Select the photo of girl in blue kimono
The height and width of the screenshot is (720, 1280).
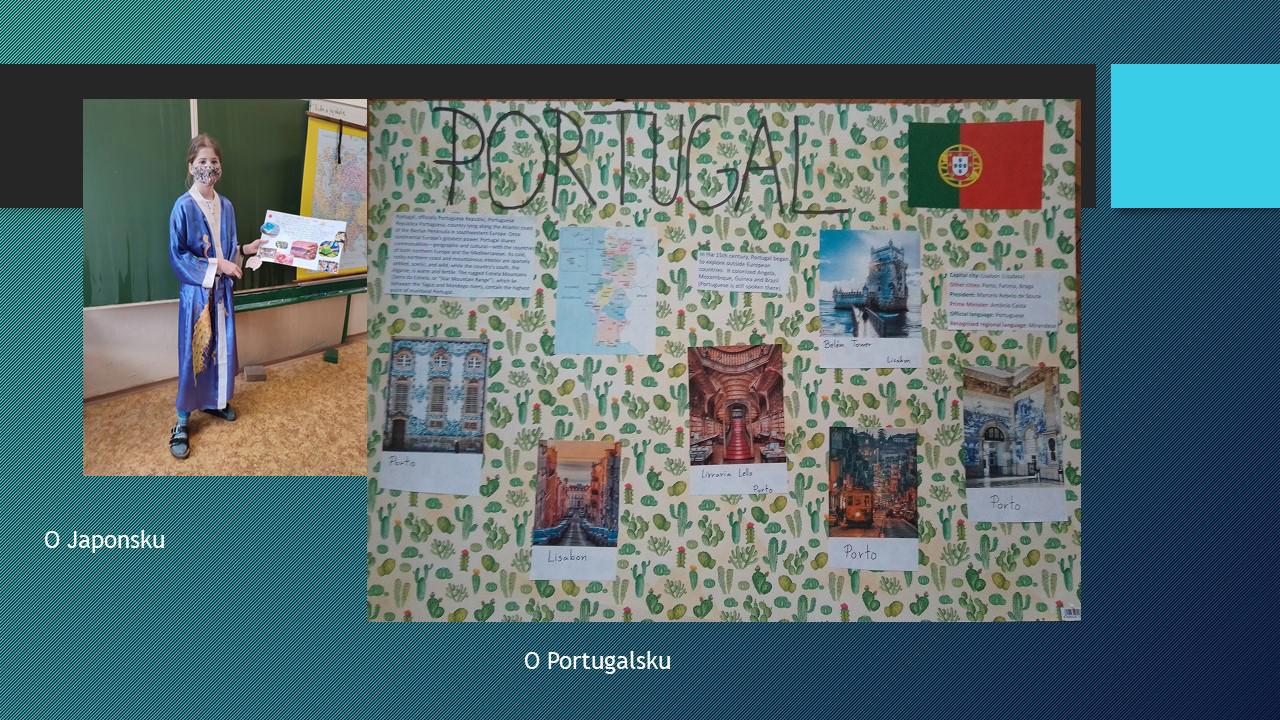[225, 287]
